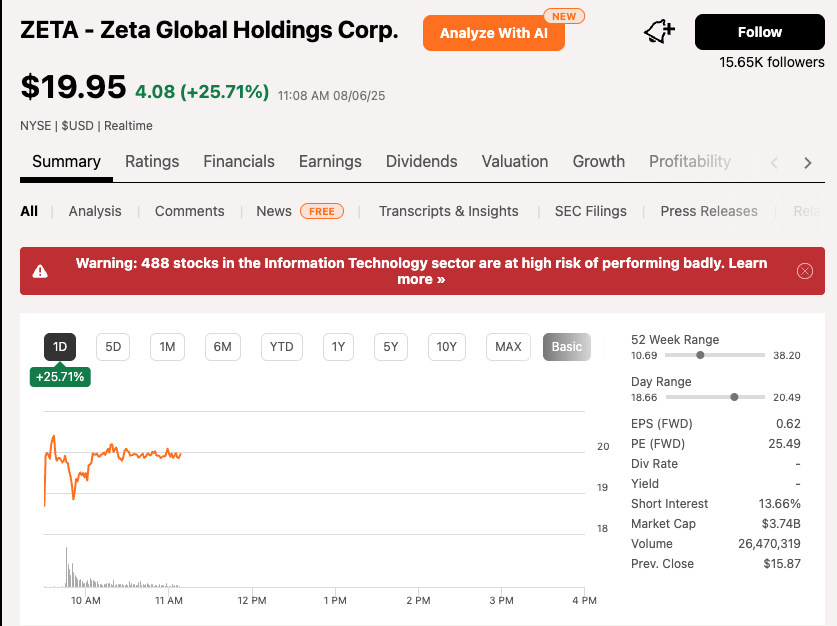
Task: Click the Market Cap value $3.74B
Action: (780, 524)
